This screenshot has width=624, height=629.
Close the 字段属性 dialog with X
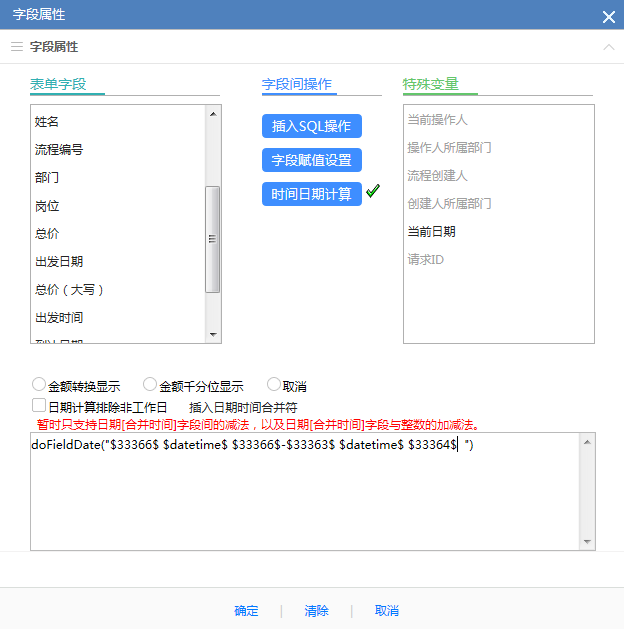point(608,16)
